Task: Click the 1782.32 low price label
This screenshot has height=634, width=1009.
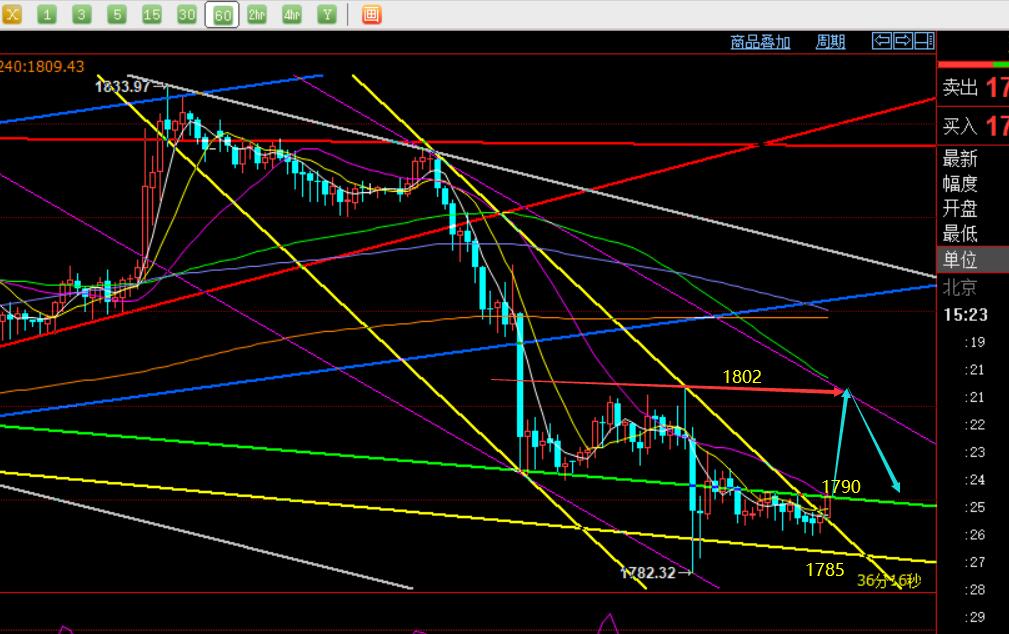Action: click(648, 572)
